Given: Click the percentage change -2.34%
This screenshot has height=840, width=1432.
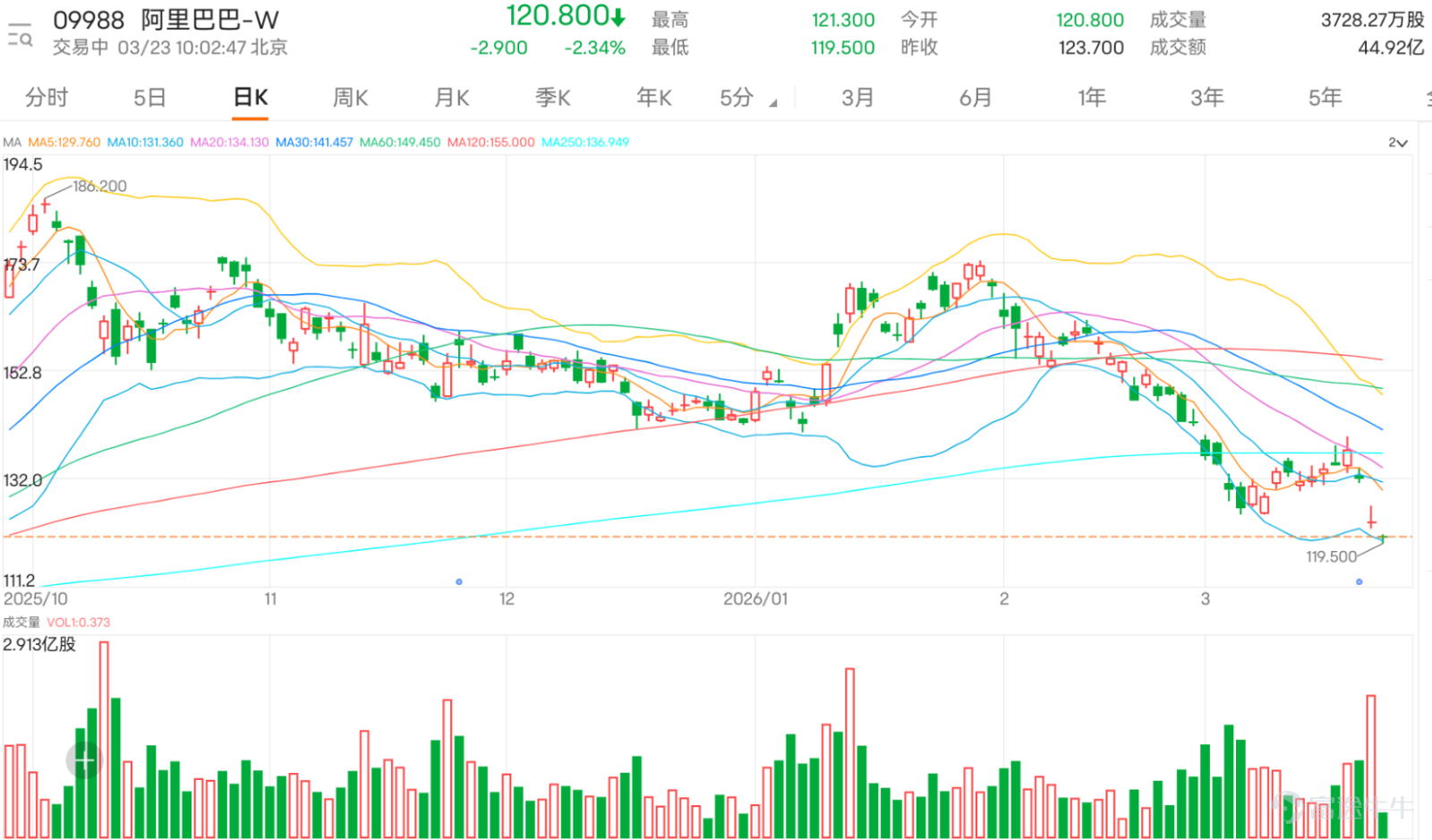Looking at the screenshot, I should 594,48.
